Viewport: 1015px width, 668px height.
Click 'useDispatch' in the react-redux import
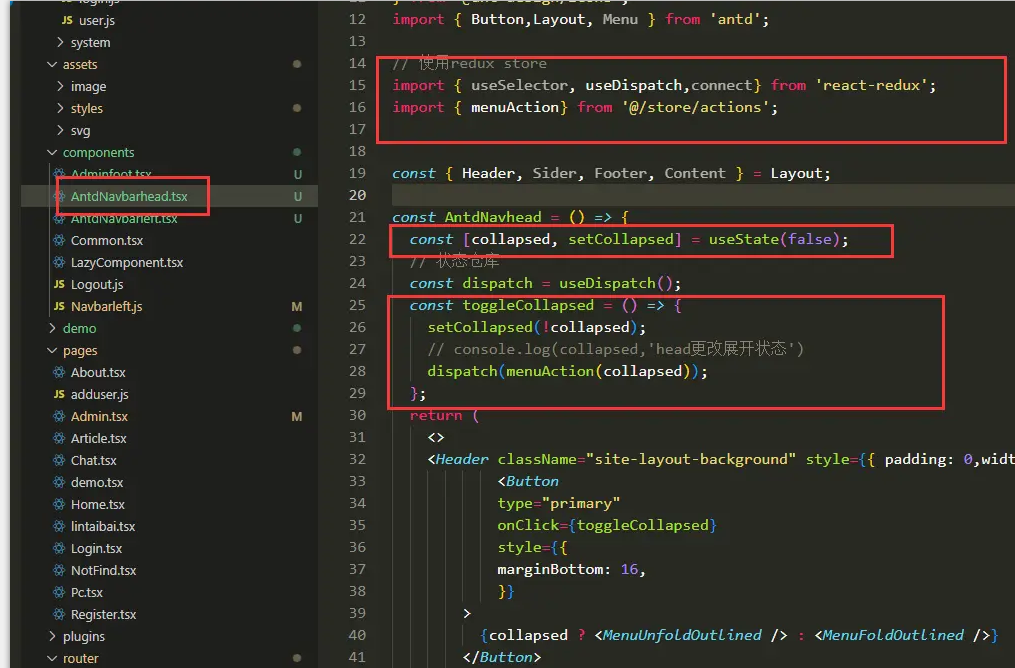(x=634, y=85)
